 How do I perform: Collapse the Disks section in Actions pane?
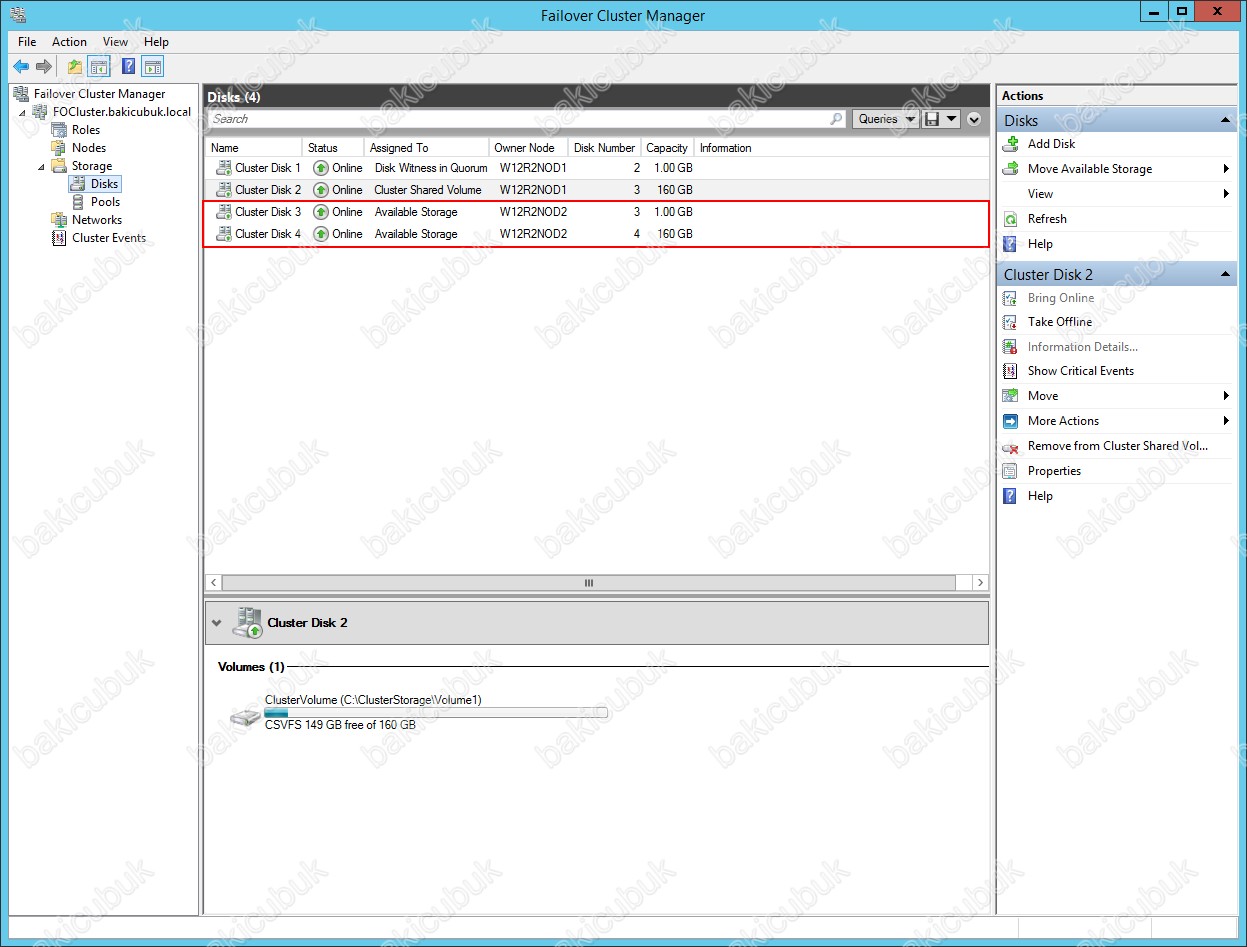pos(1225,120)
